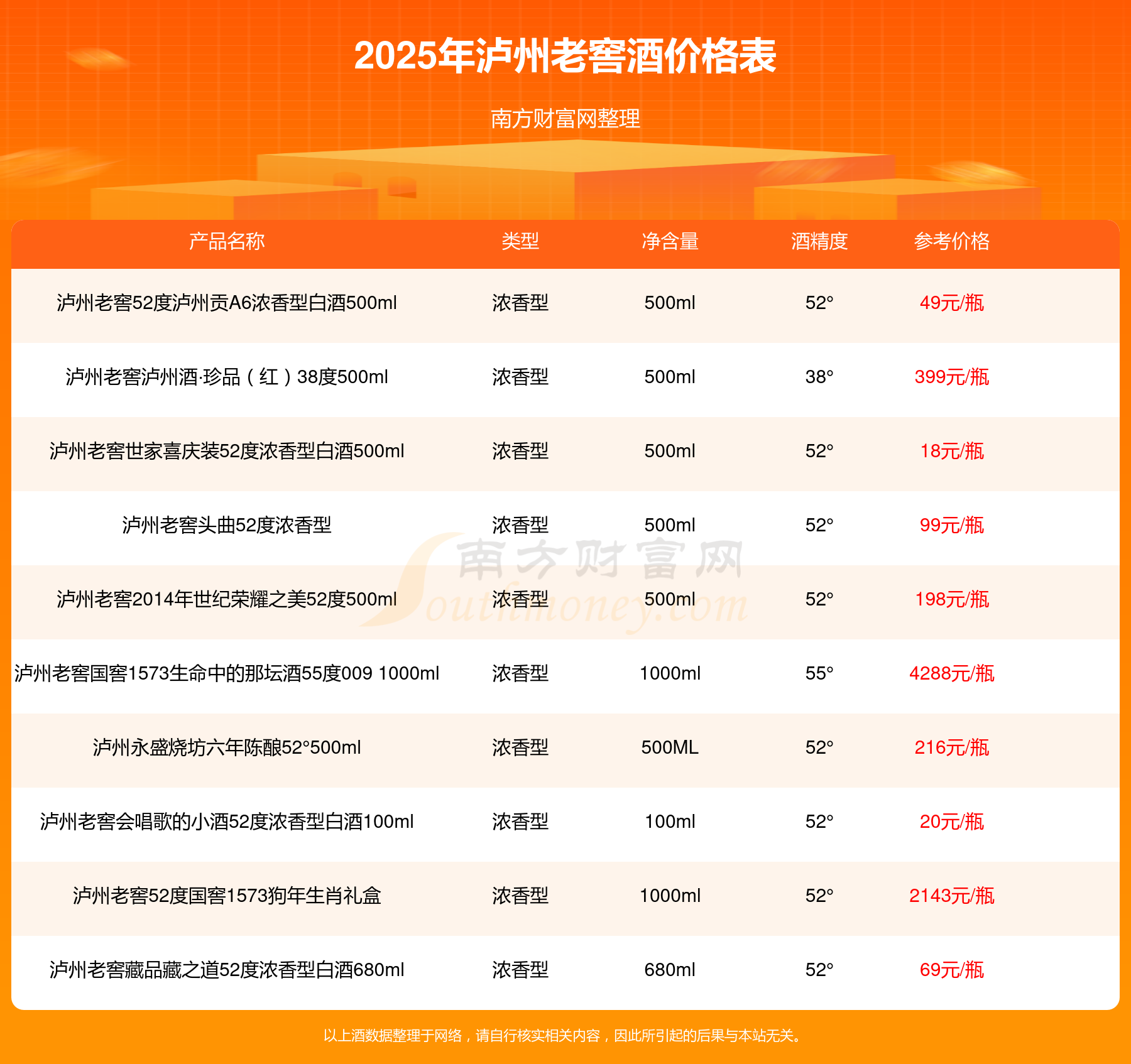Select the price '20元/瓶'

[952, 822]
